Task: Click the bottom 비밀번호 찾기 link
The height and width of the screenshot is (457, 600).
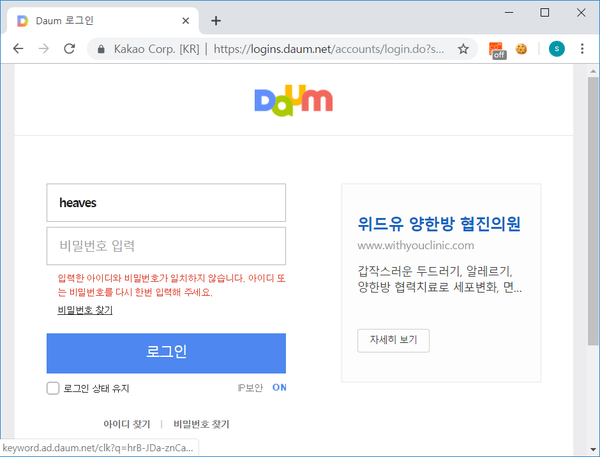Action: pos(201,424)
